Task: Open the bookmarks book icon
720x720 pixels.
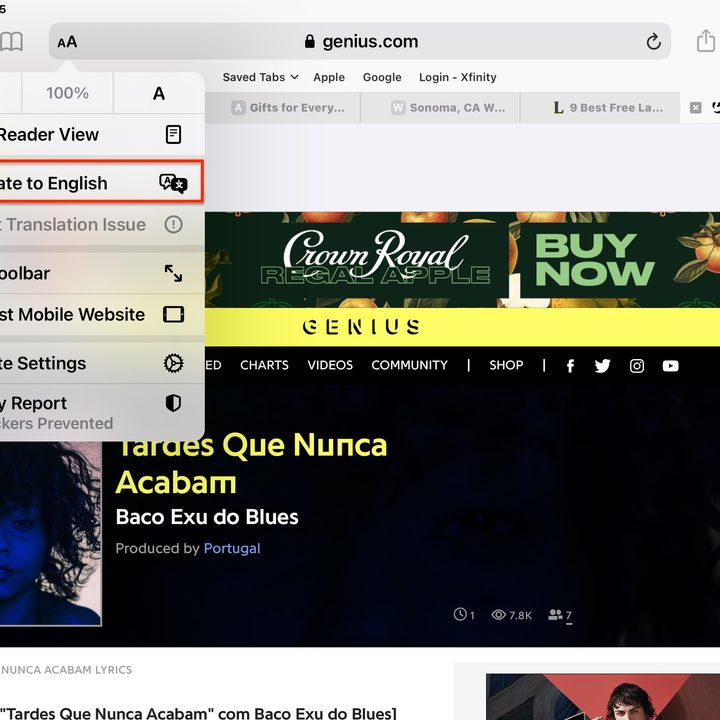Action: coord(11,42)
